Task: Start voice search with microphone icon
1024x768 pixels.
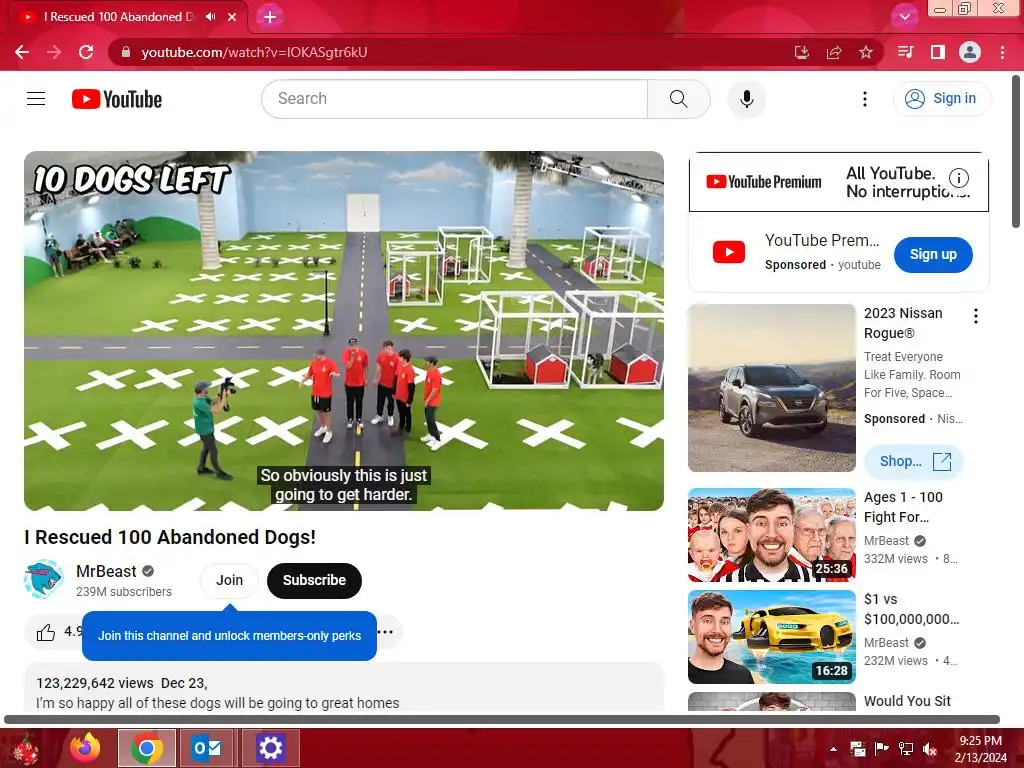Action: (x=746, y=99)
